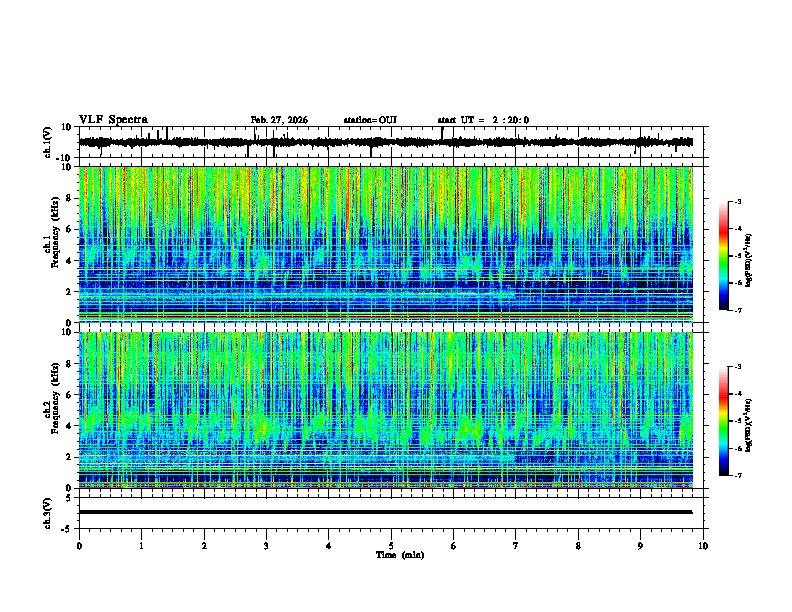
Task: Click the ch.1(V) waveform axis label
Action: click(48, 142)
